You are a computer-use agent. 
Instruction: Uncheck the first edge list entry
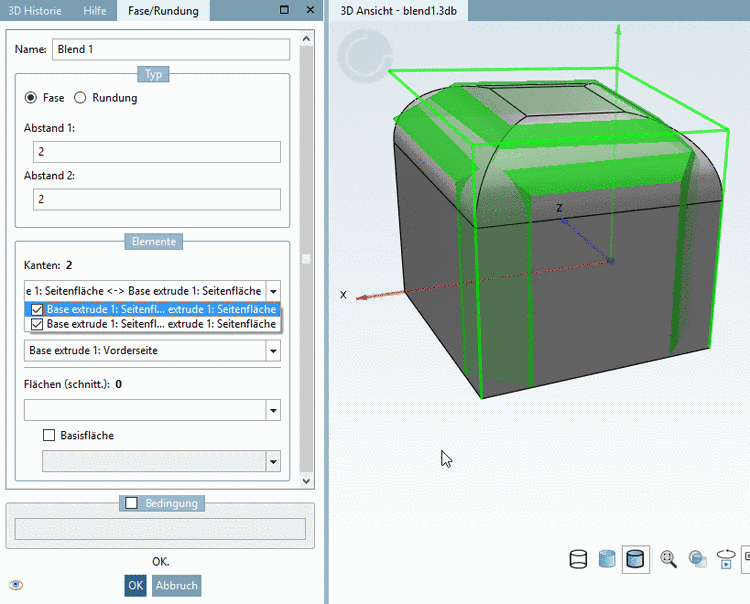37,310
